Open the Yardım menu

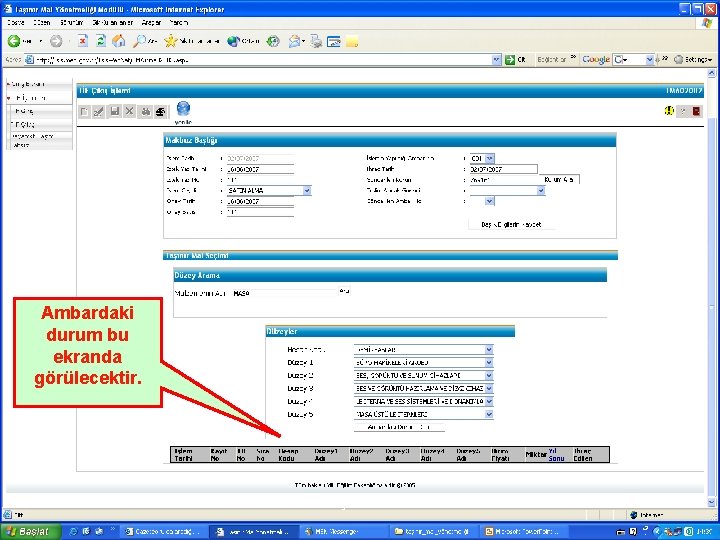click(179, 22)
